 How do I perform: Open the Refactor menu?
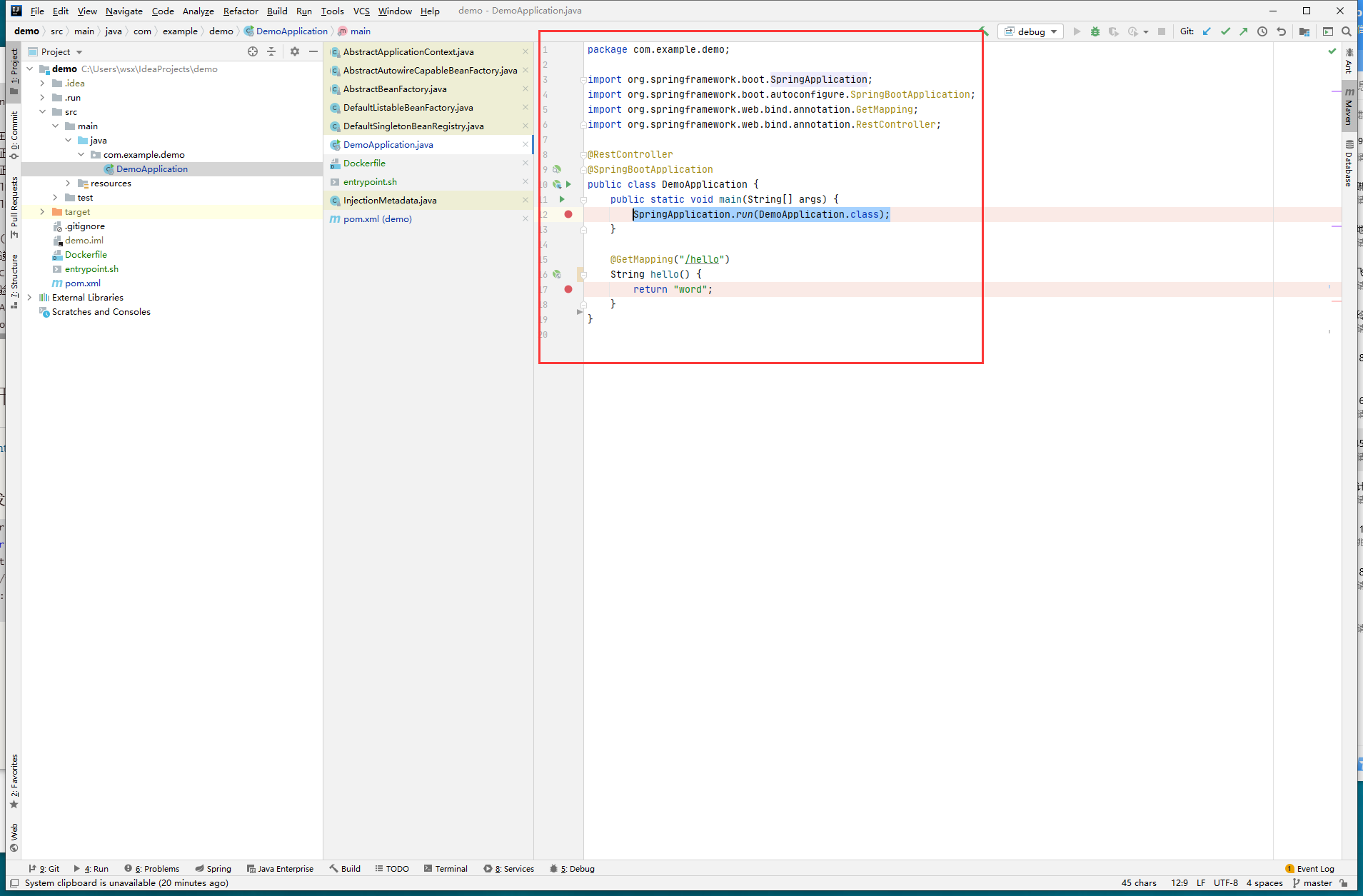click(x=240, y=11)
